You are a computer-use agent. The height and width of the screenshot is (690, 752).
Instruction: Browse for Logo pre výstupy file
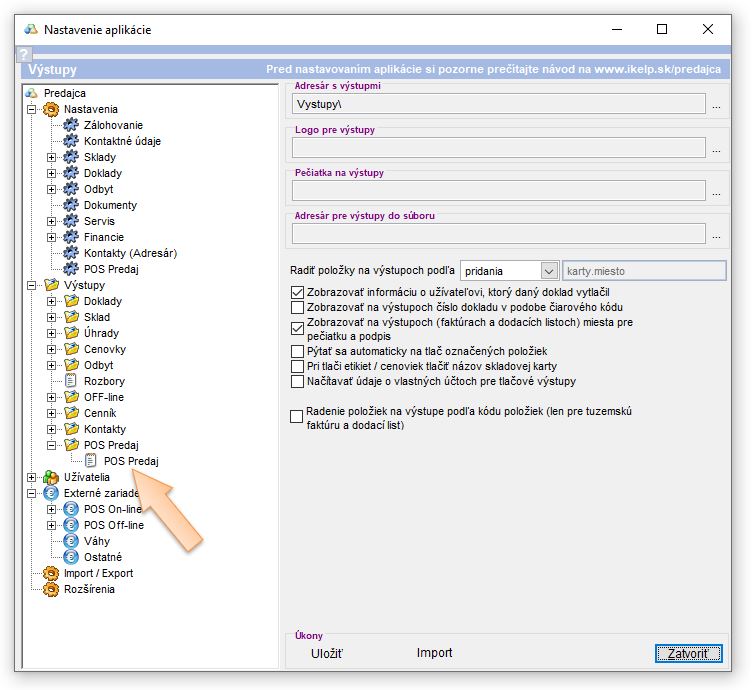[716, 150]
